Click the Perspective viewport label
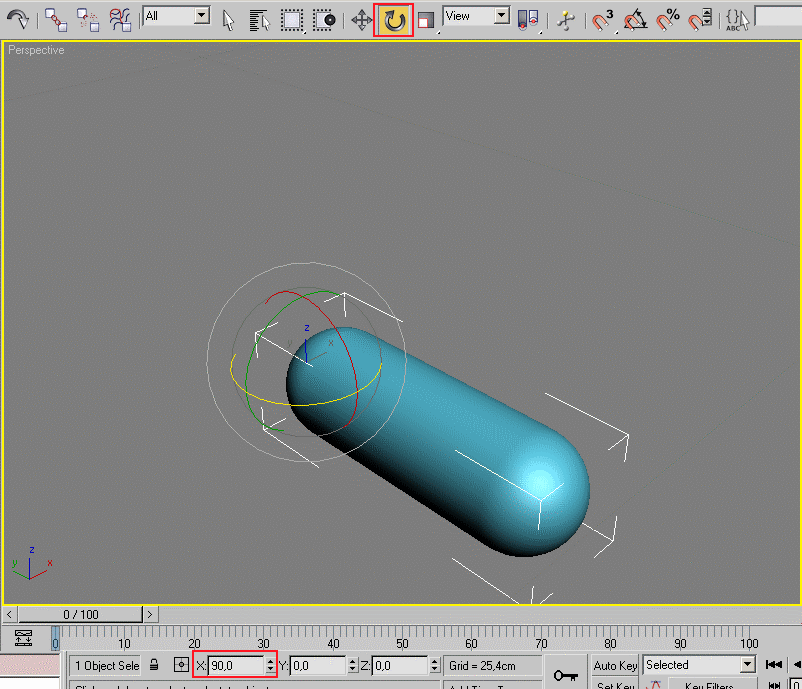The height and width of the screenshot is (689, 802). pos(36,50)
